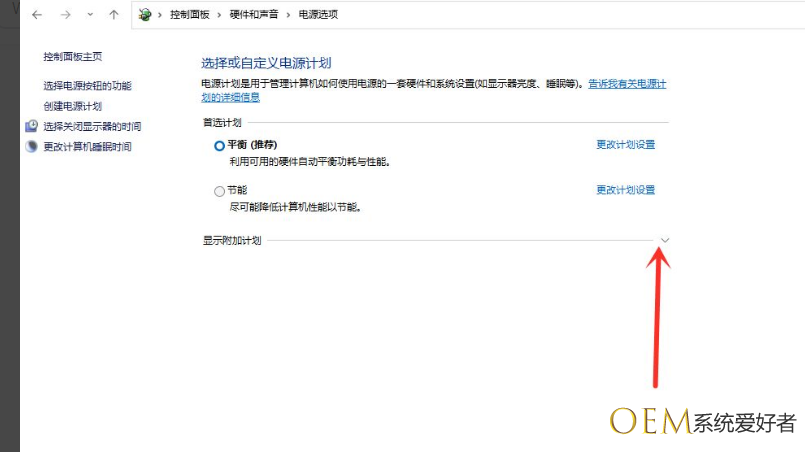Select the 平衡 (推荐) power plan radio button
Screen dimensions: 805x452
[220, 145]
